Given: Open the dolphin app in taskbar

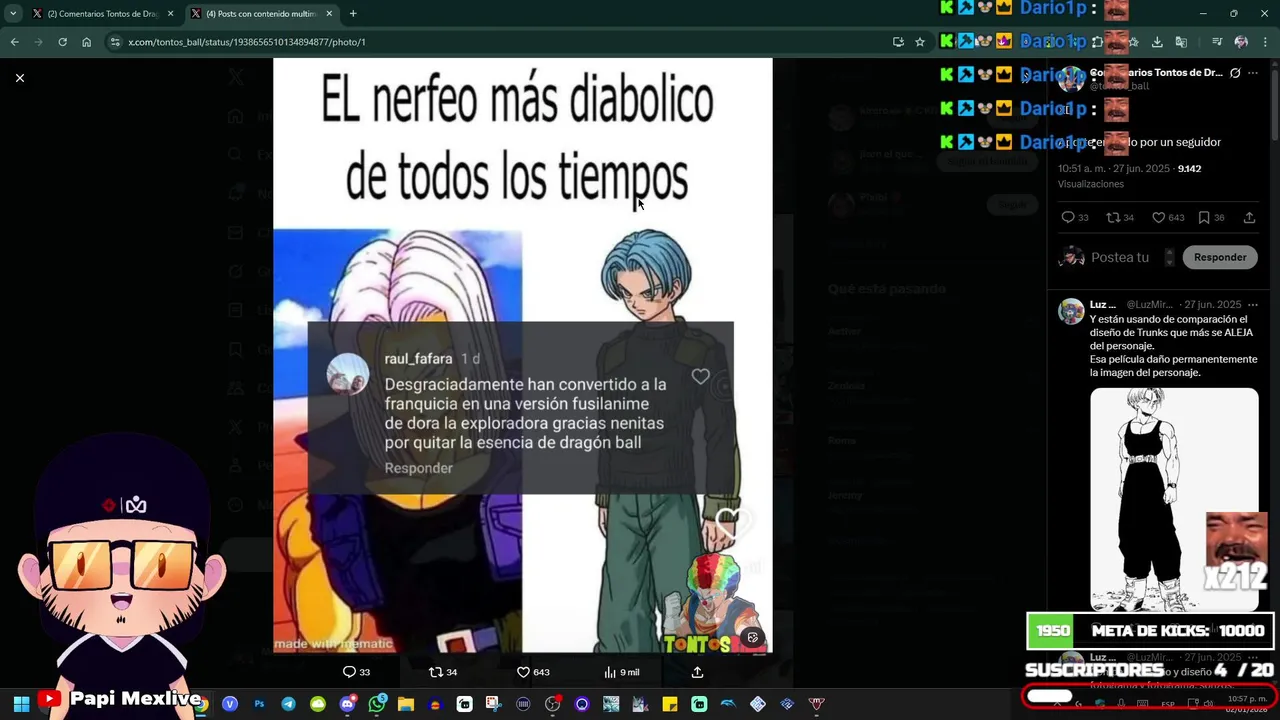Looking at the screenshot, I should (728, 704).
